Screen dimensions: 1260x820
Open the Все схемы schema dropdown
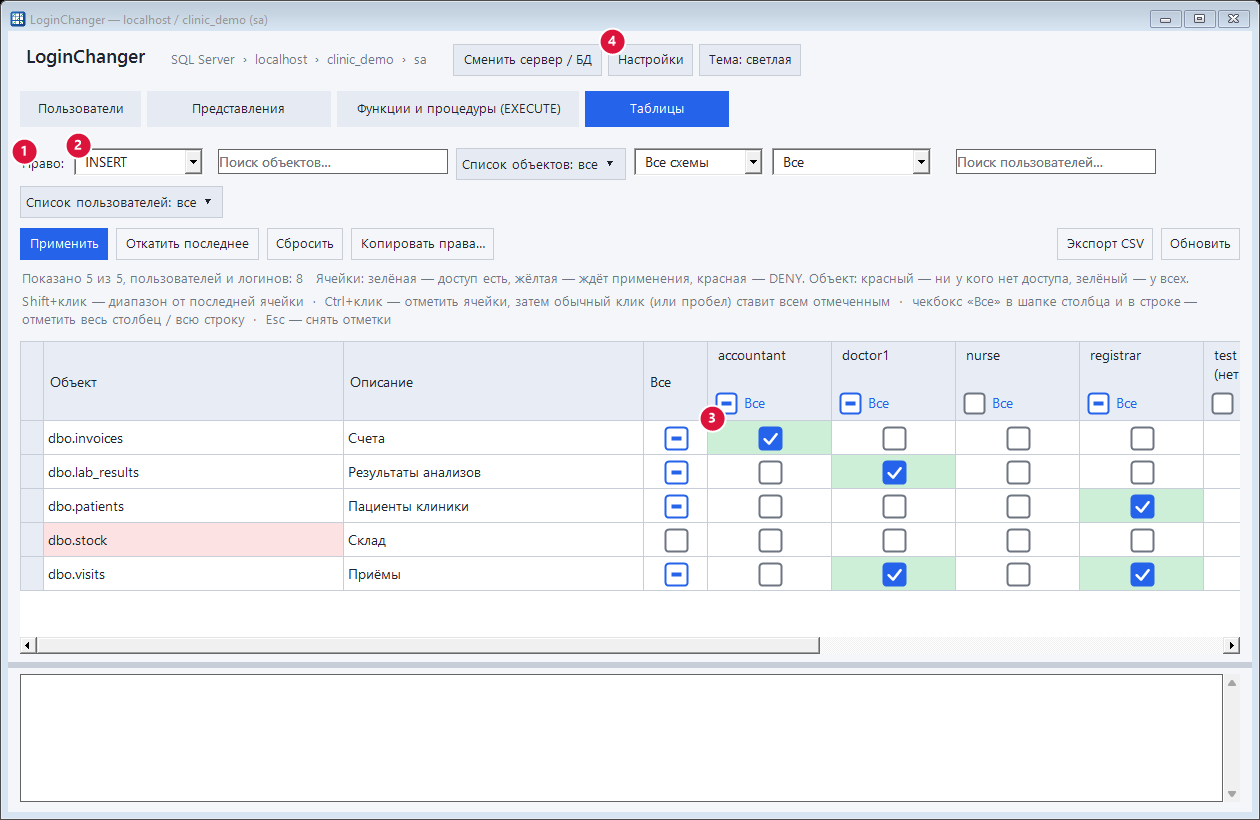click(698, 162)
